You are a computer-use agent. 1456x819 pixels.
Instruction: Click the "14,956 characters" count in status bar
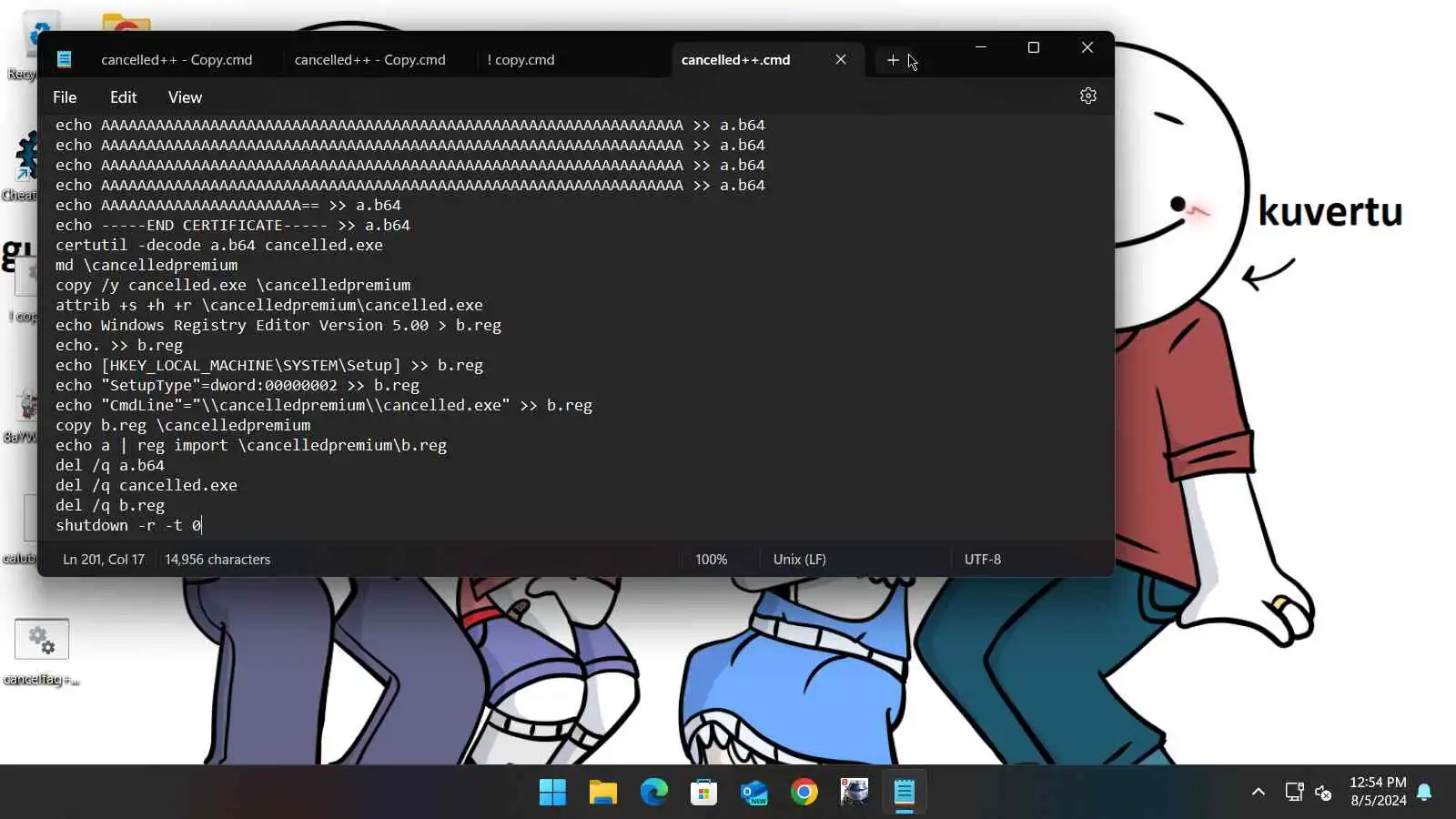click(x=217, y=560)
